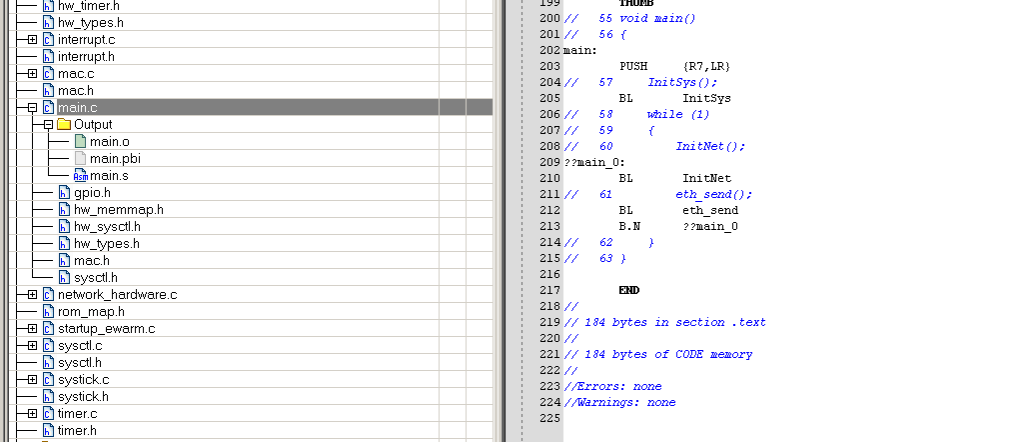Image resolution: width=1024 pixels, height=442 pixels.
Task: Click the main.pbi file icon
Action: click(x=81, y=159)
